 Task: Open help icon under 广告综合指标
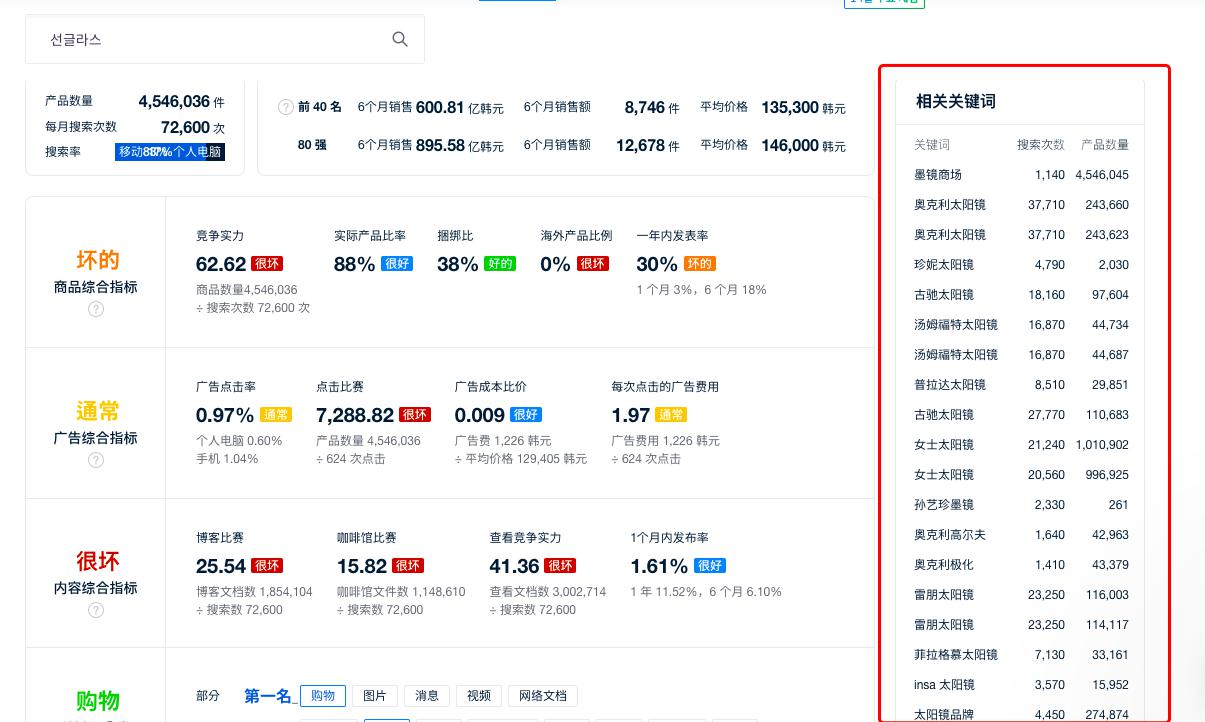coord(96,460)
